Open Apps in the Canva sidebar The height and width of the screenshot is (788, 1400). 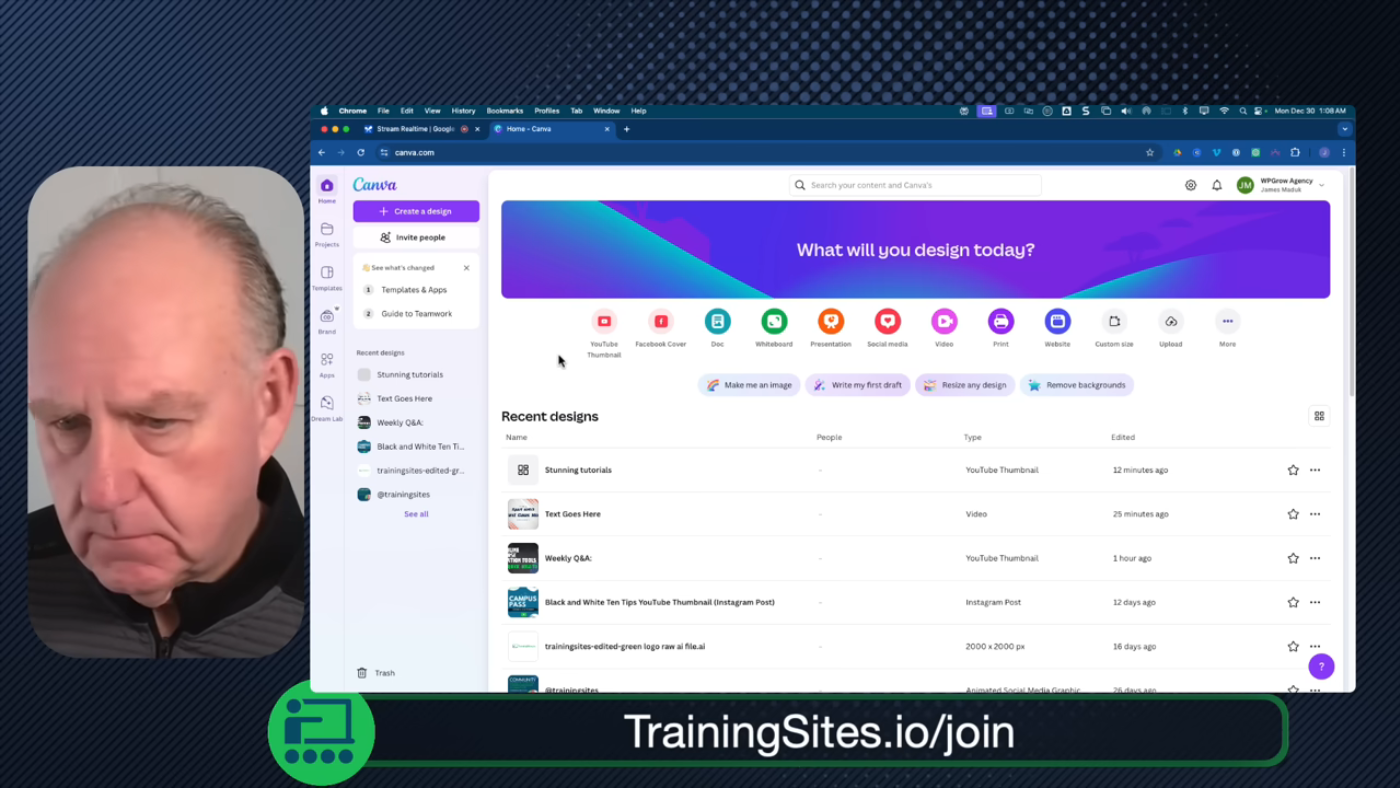(x=327, y=364)
